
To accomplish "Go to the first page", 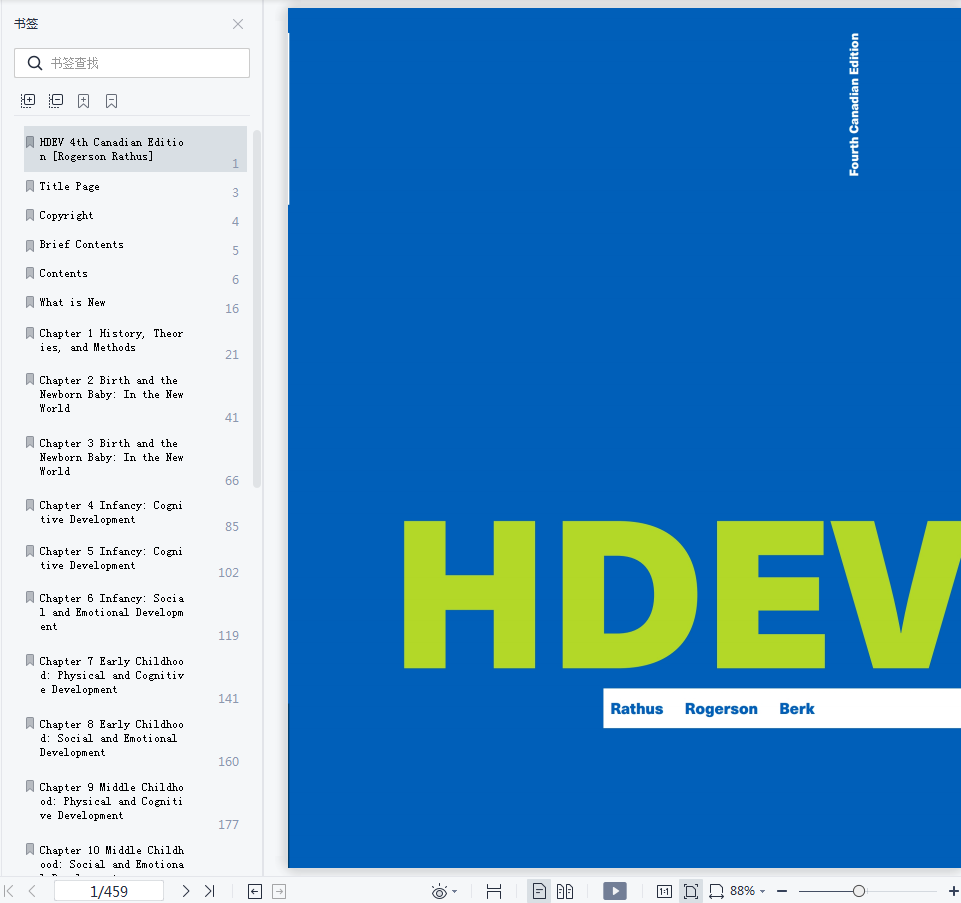I will coord(9,891).
